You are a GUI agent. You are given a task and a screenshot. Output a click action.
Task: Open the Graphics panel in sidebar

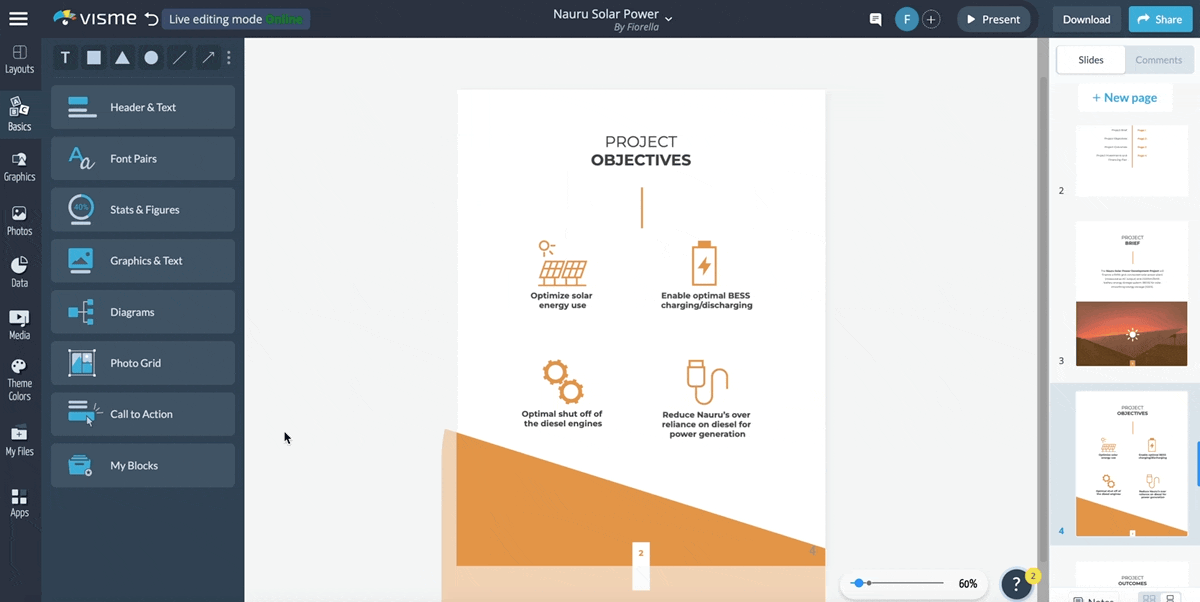point(20,165)
